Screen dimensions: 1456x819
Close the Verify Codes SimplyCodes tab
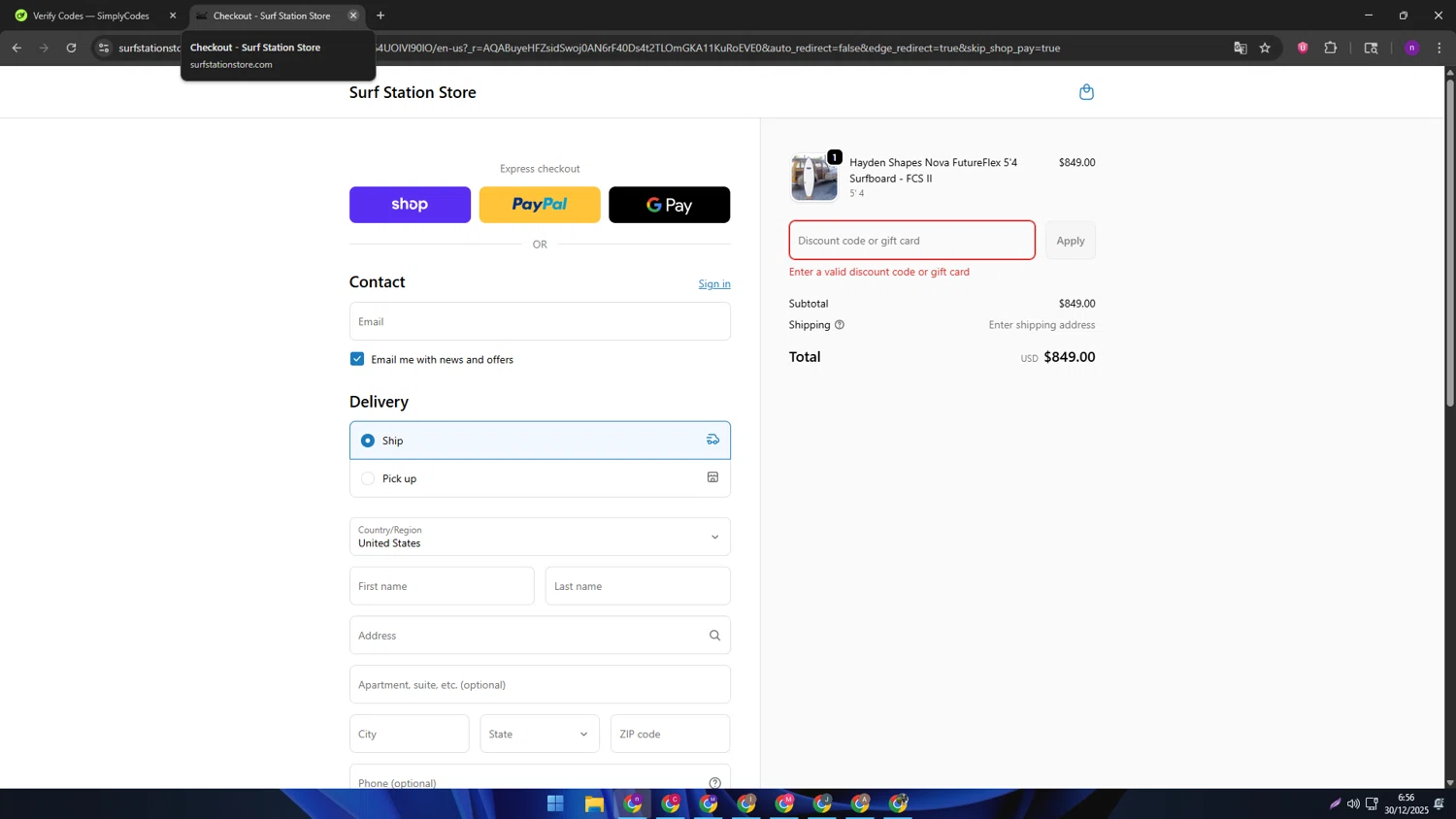(173, 16)
